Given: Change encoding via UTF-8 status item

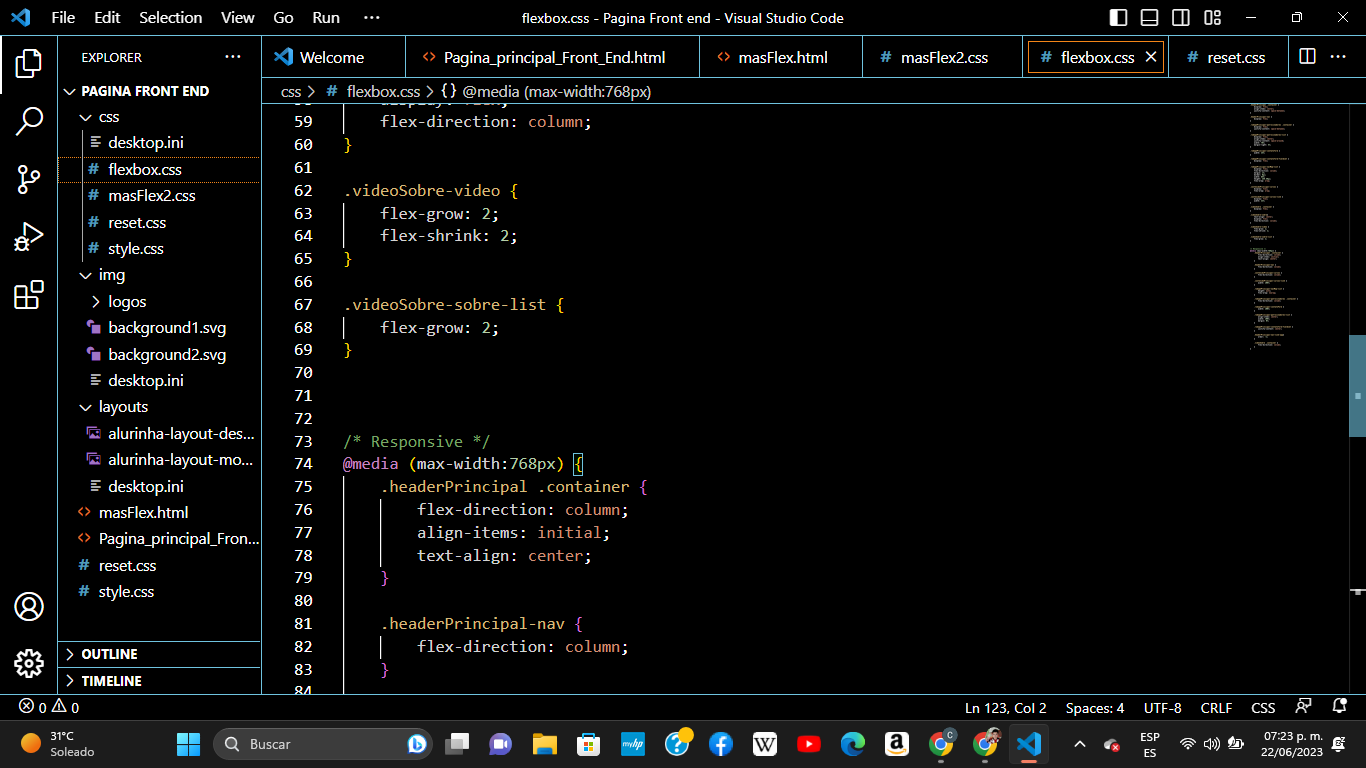Looking at the screenshot, I should pyautogui.click(x=1162, y=708).
